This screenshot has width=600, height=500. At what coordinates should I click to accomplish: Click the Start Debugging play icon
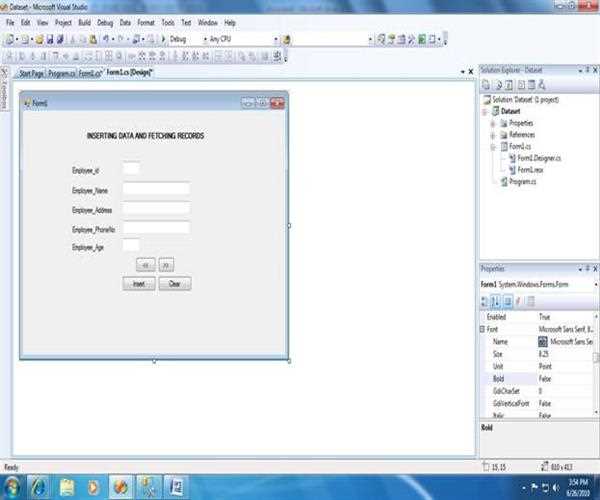(164, 39)
